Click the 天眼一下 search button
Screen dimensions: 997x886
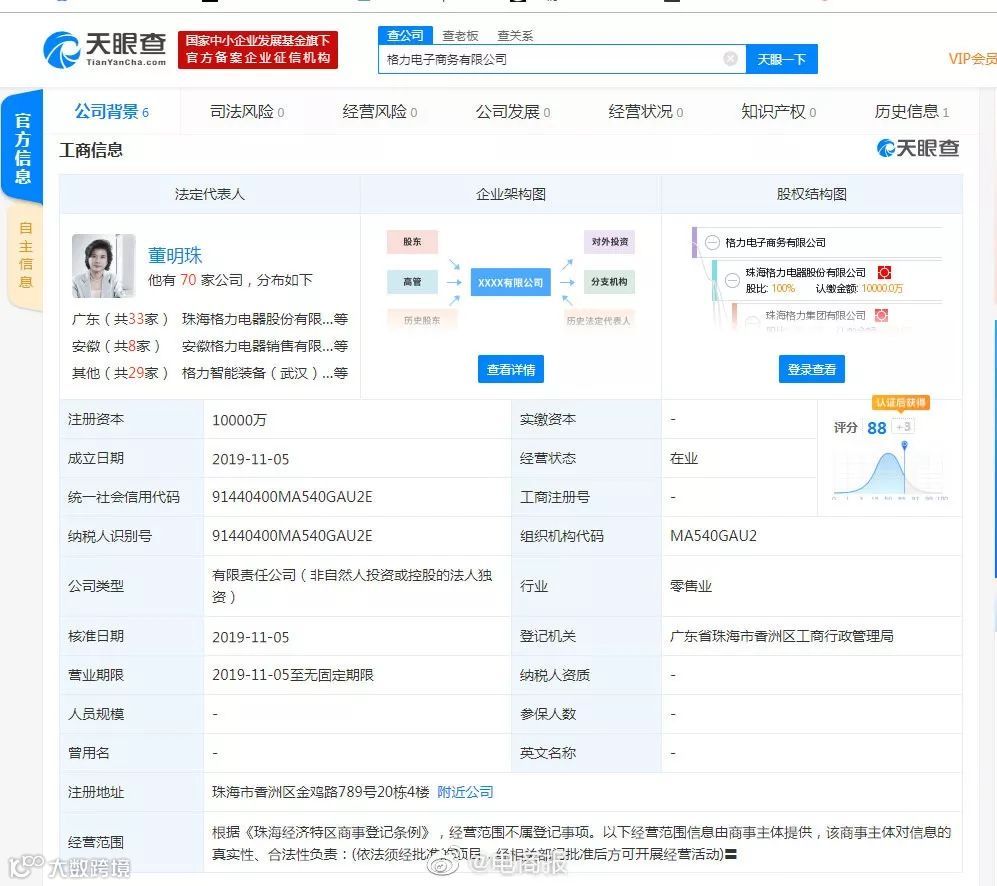coord(781,59)
